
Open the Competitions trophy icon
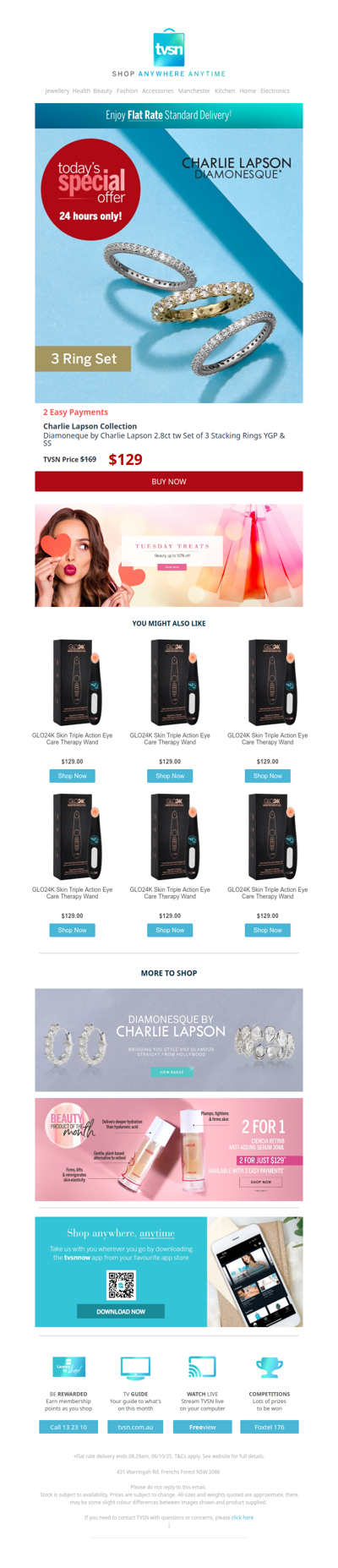[269, 1367]
